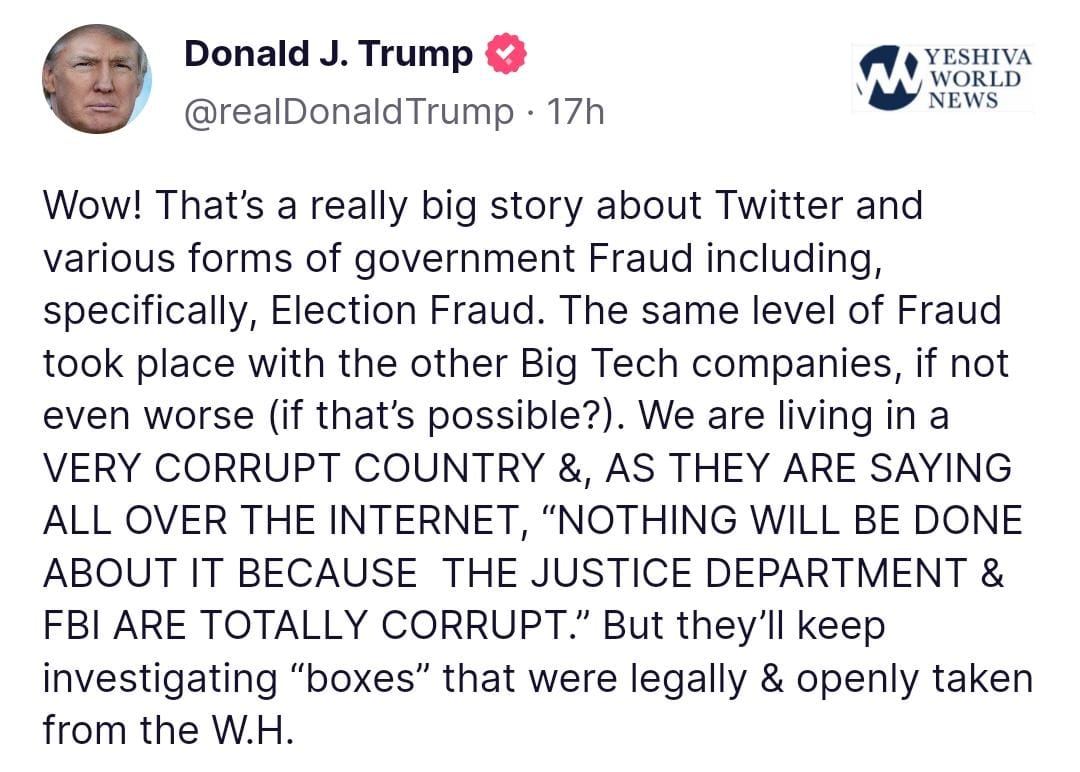The height and width of the screenshot is (772, 1080).
Task: Open the Donald J. Trump display name
Action: coord(328,55)
